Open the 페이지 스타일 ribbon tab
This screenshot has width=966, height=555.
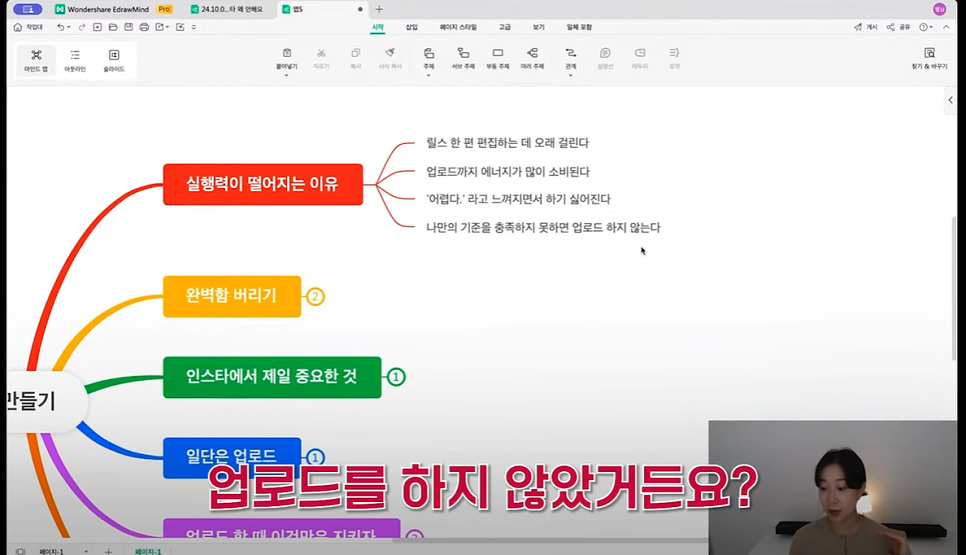click(458, 27)
